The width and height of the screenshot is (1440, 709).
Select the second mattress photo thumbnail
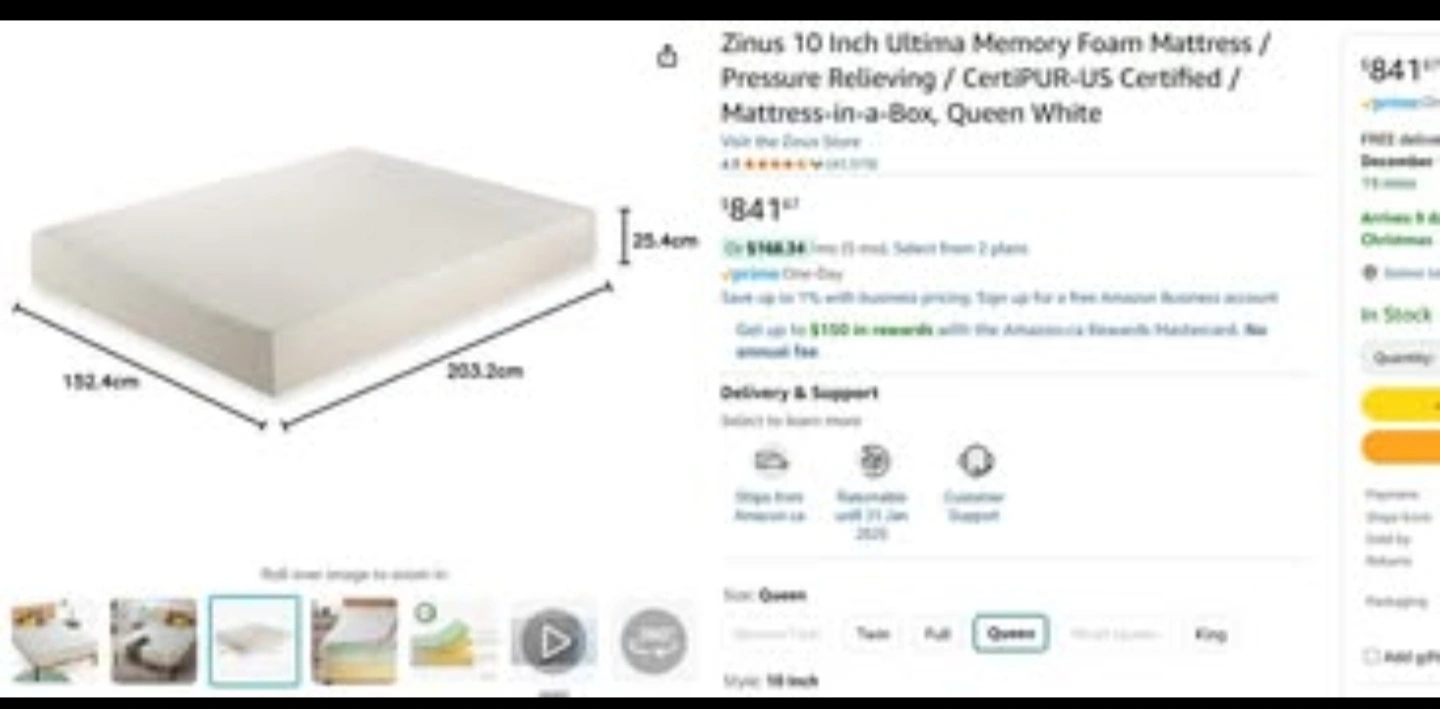point(154,641)
